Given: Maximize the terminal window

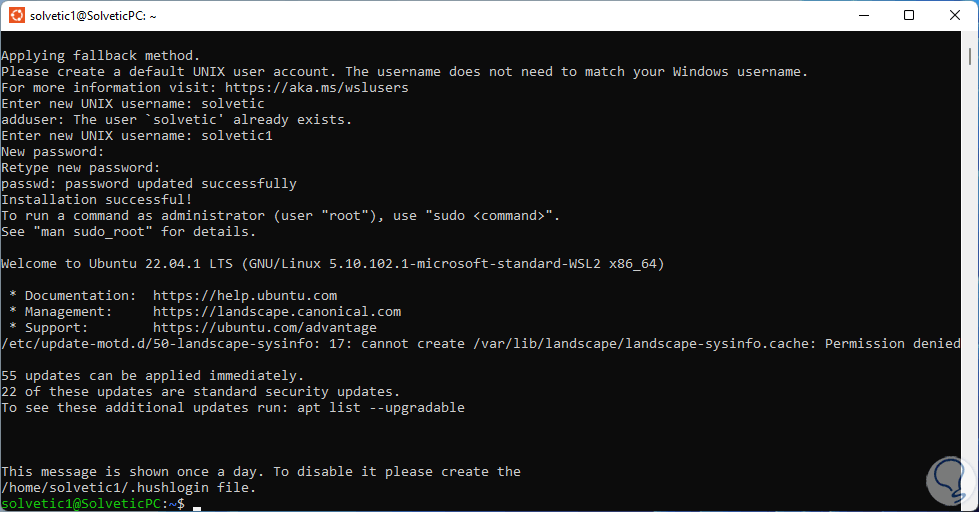Looking at the screenshot, I should click(x=909, y=16).
